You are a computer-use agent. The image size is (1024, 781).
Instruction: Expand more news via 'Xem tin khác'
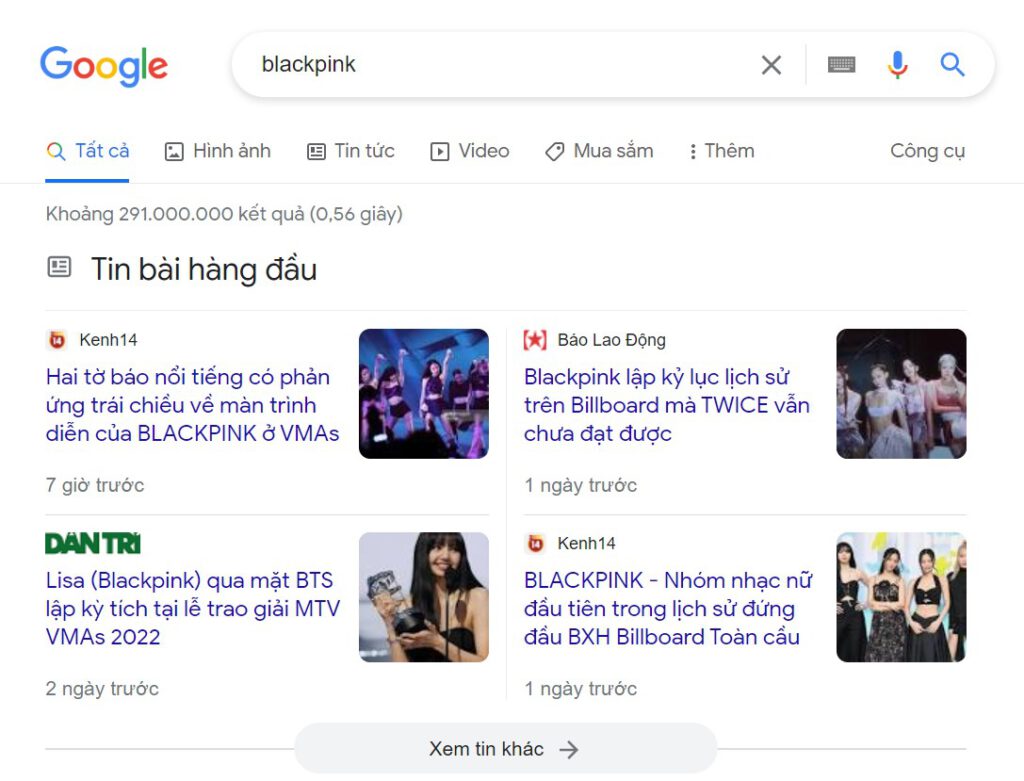coord(506,748)
